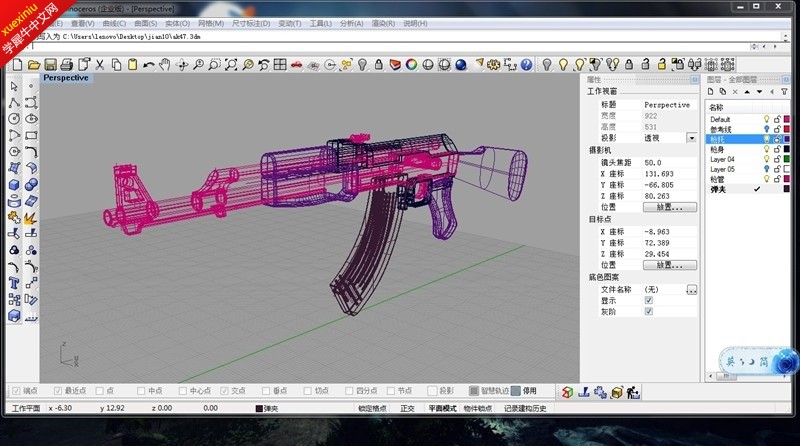Click the Print icon

66,64
